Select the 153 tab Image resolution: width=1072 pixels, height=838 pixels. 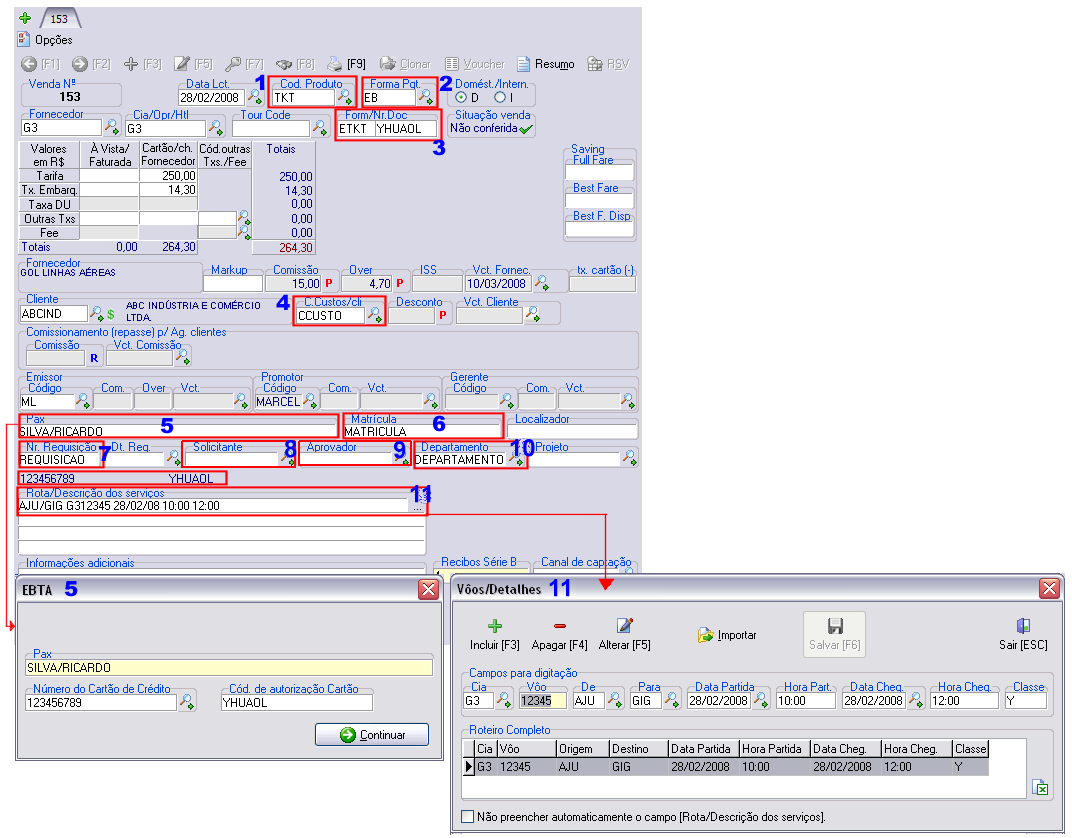(59, 18)
